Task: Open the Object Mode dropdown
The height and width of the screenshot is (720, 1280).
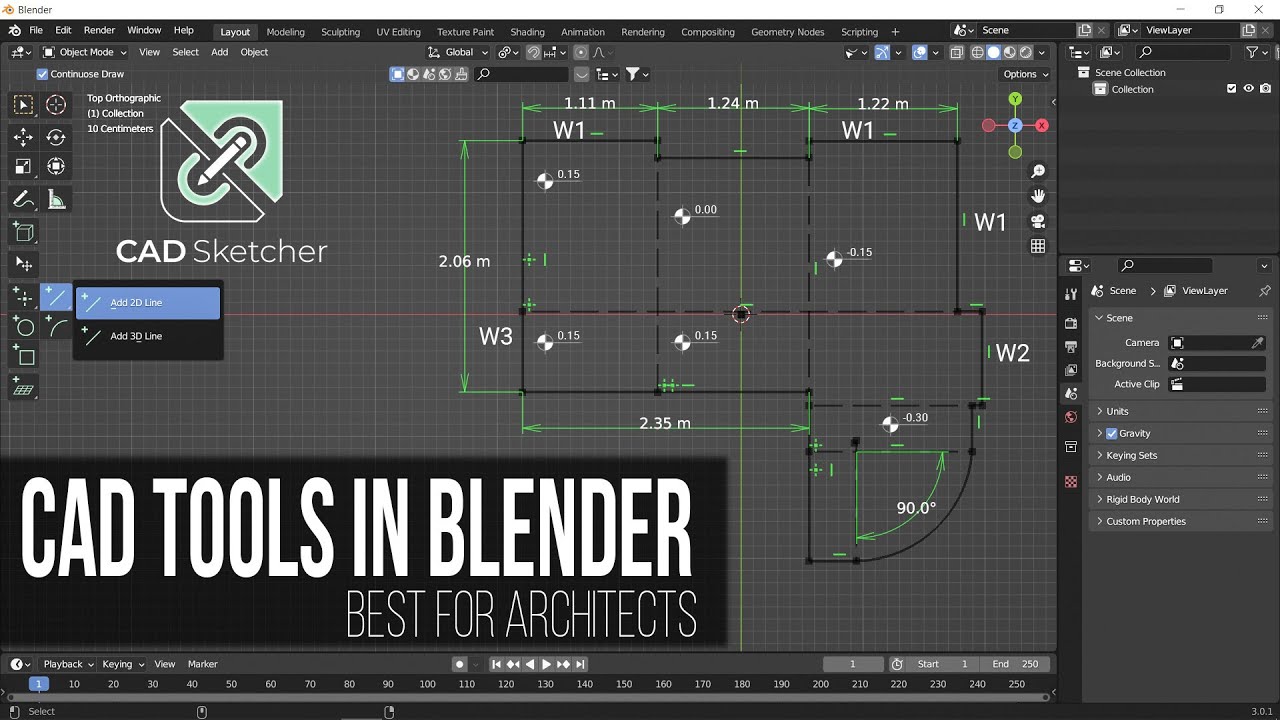Action: tap(85, 52)
